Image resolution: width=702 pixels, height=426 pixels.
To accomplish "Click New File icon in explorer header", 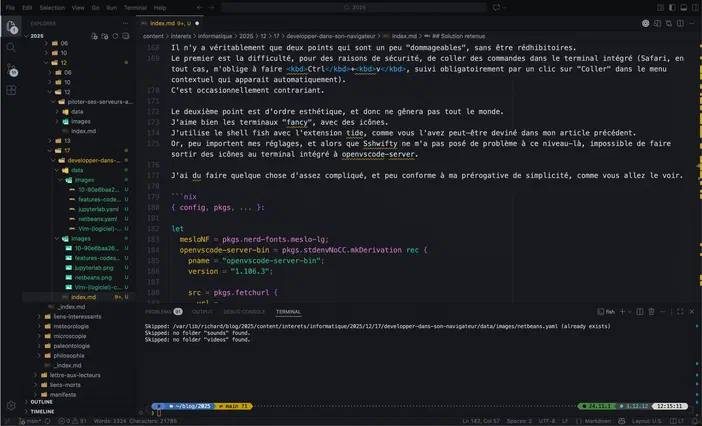I will [94, 36].
